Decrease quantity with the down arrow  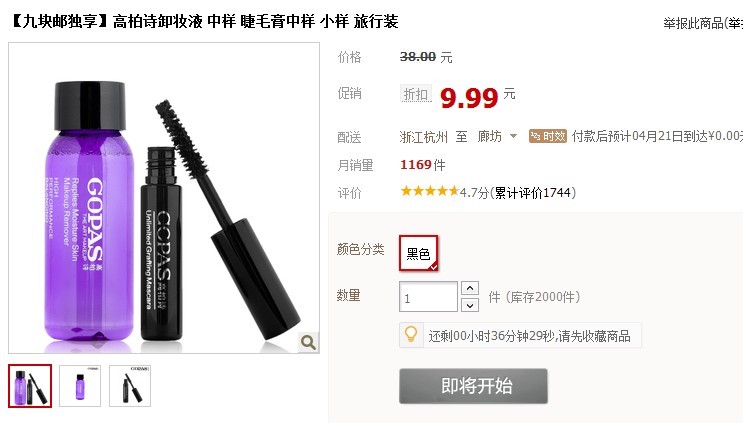(x=470, y=305)
